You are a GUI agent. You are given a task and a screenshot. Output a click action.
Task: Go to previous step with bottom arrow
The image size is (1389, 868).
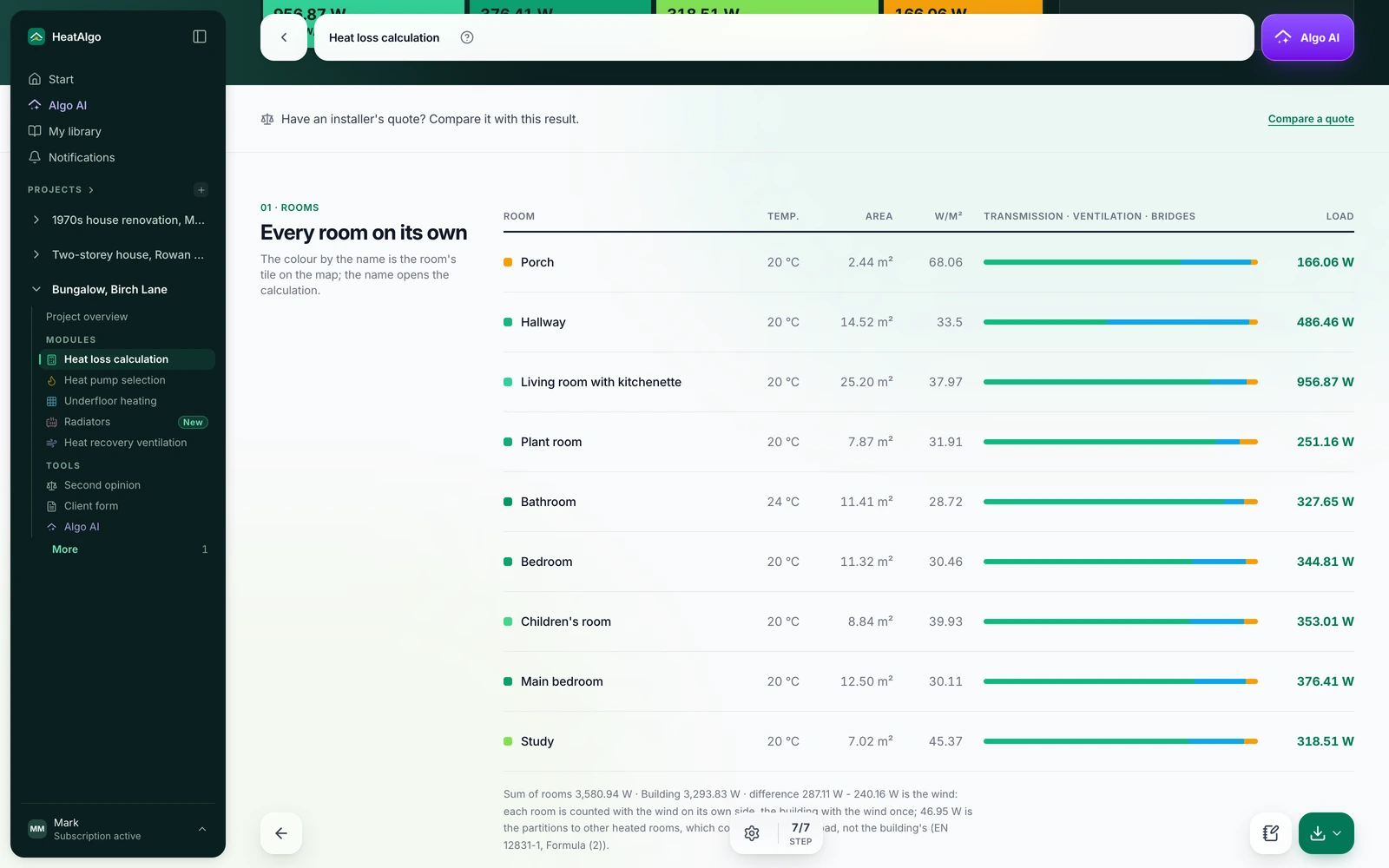coord(281,833)
